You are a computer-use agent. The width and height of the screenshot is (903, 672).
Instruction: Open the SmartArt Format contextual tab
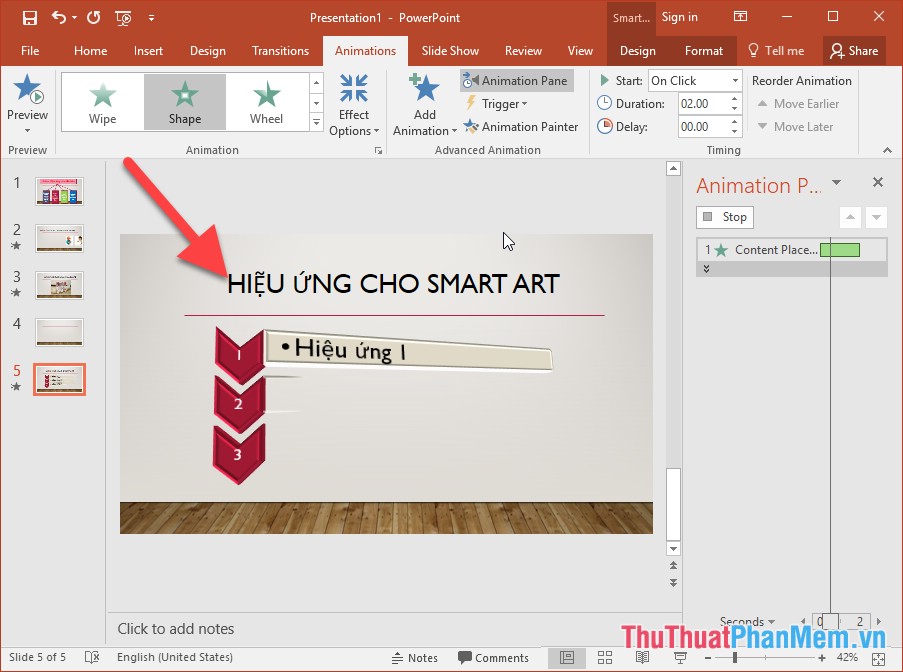(703, 50)
